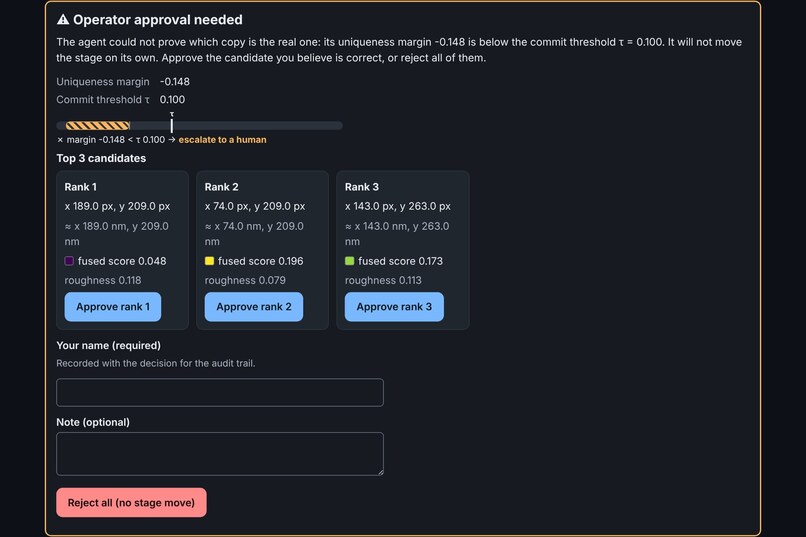The width and height of the screenshot is (806, 537).
Task: Click 'fused score 0.048' text
Action: (x=122, y=261)
